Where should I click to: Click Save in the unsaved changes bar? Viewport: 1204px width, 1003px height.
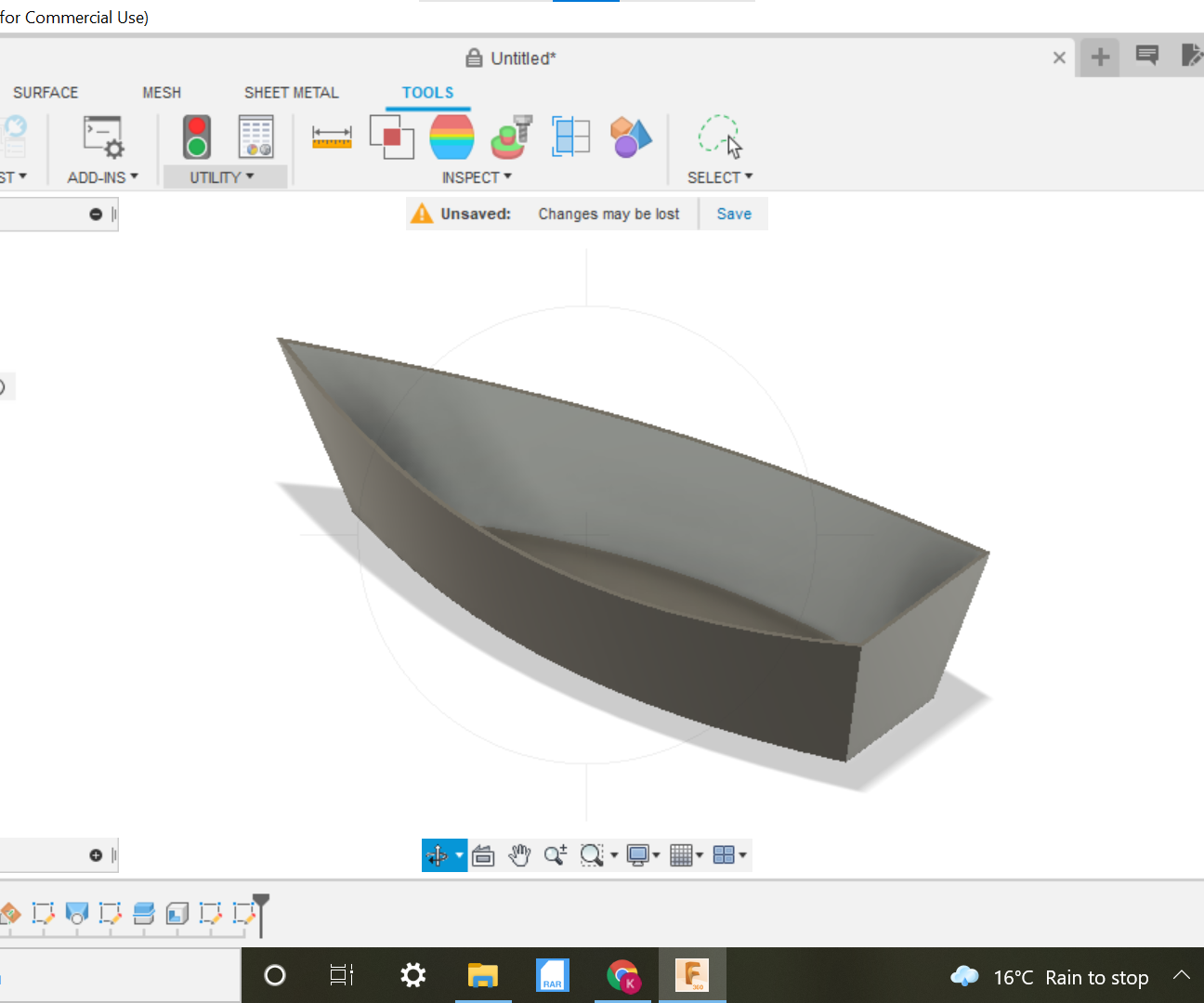(734, 214)
